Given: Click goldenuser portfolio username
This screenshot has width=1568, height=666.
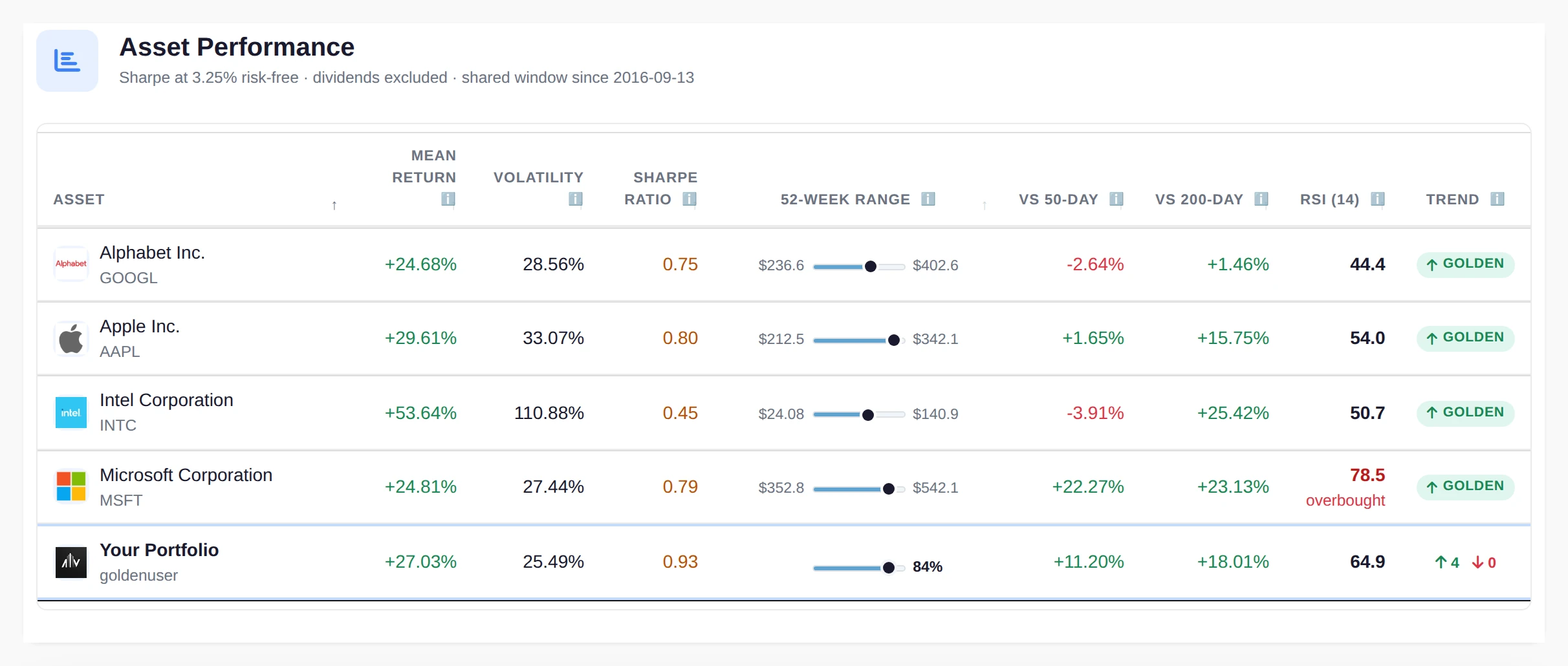Looking at the screenshot, I should pos(138,575).
